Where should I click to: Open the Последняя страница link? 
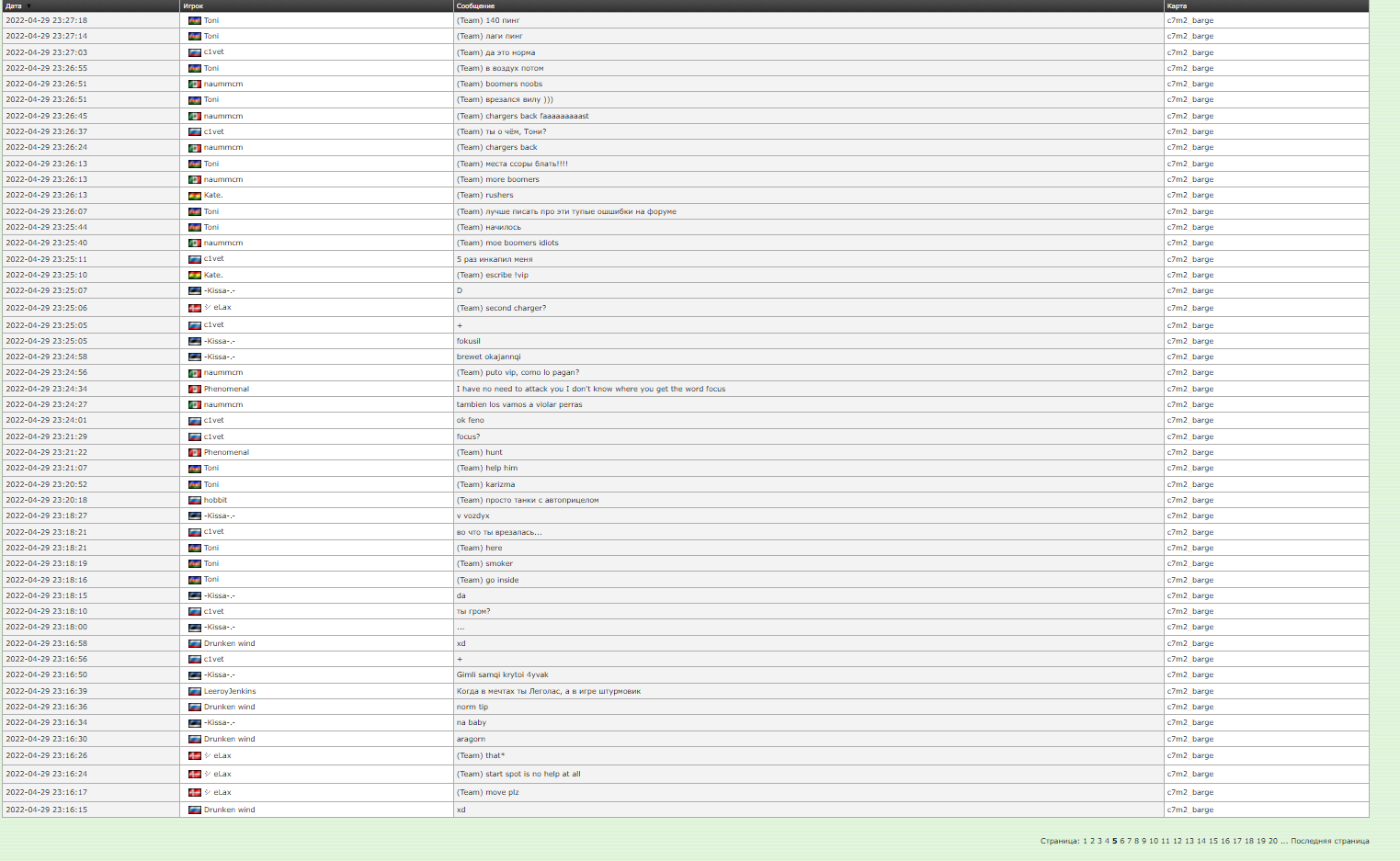[x=1329, y=841]
